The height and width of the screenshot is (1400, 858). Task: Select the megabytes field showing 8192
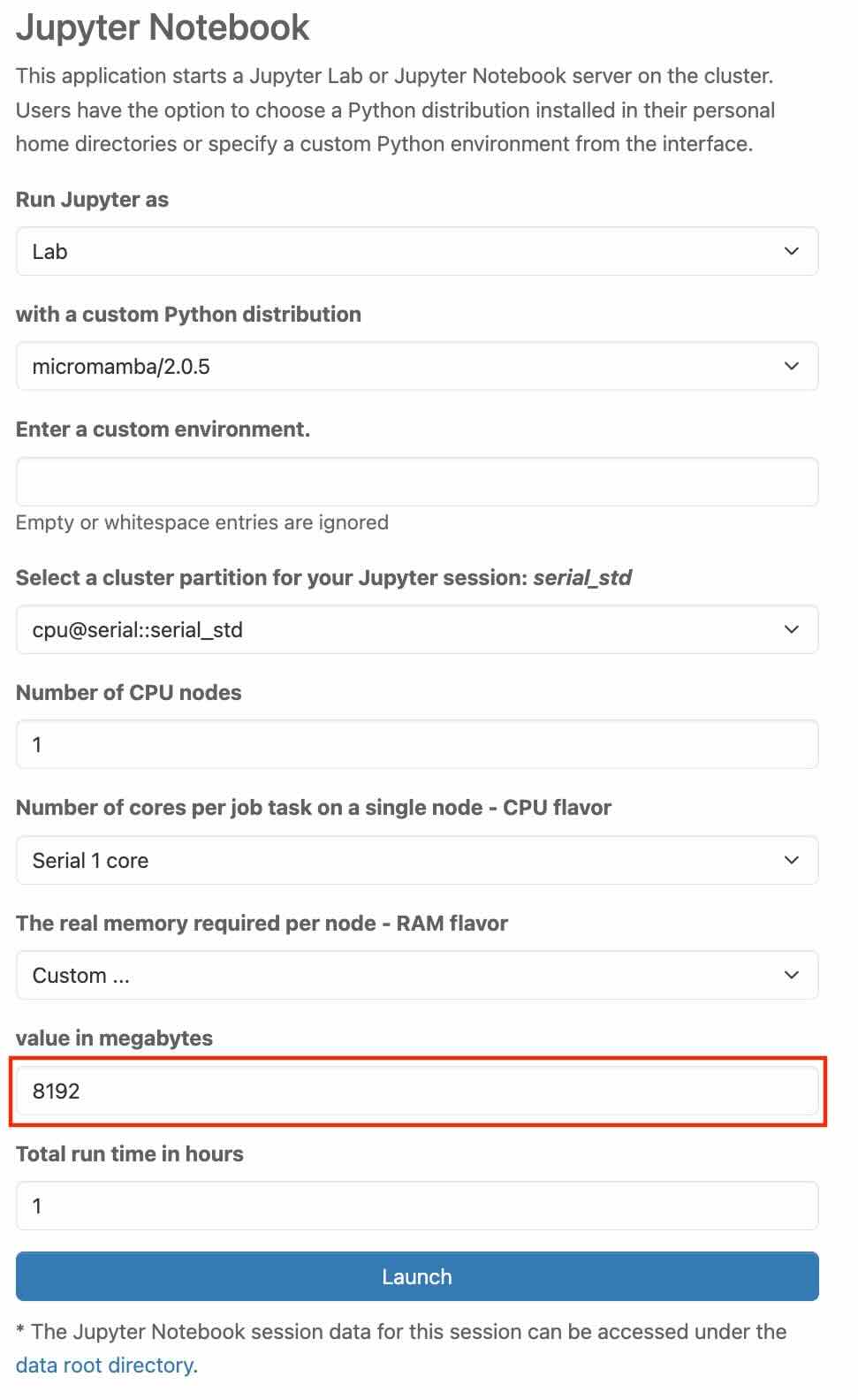click(417, 1091)
